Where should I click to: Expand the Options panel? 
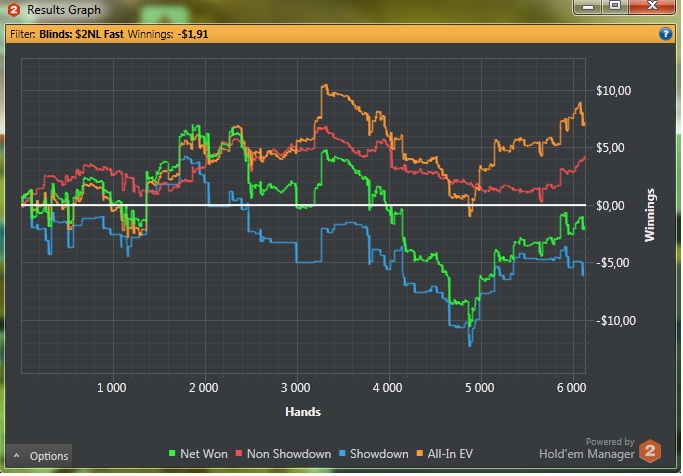[39, 456]
